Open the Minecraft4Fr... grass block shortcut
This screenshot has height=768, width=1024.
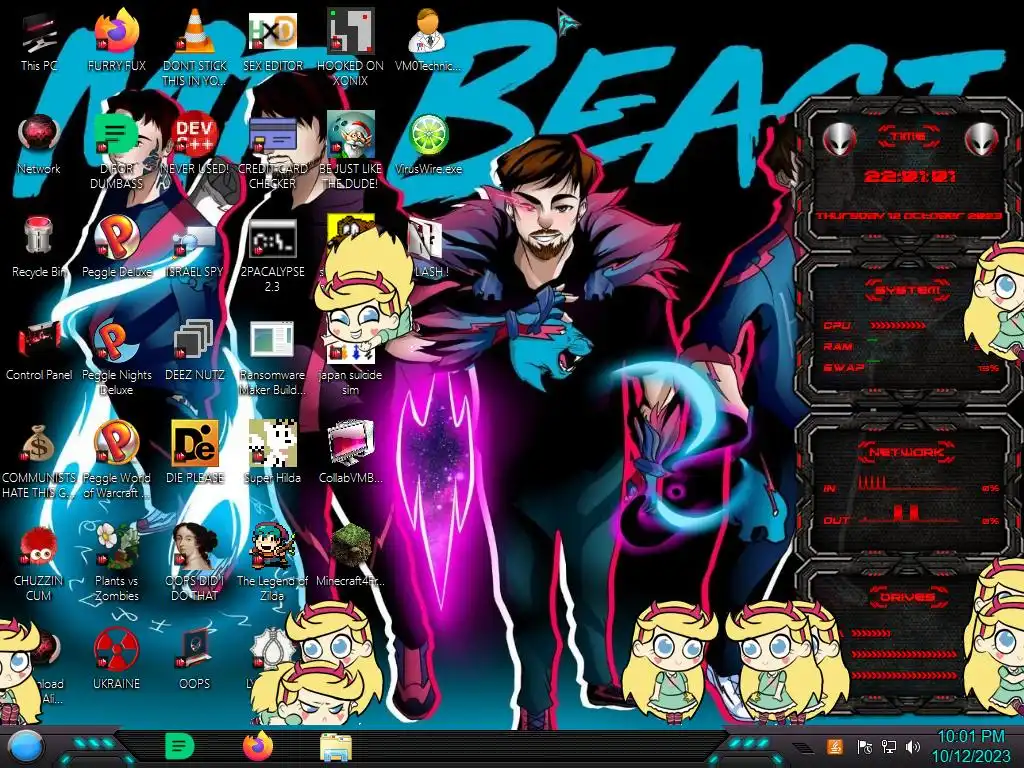351,555
